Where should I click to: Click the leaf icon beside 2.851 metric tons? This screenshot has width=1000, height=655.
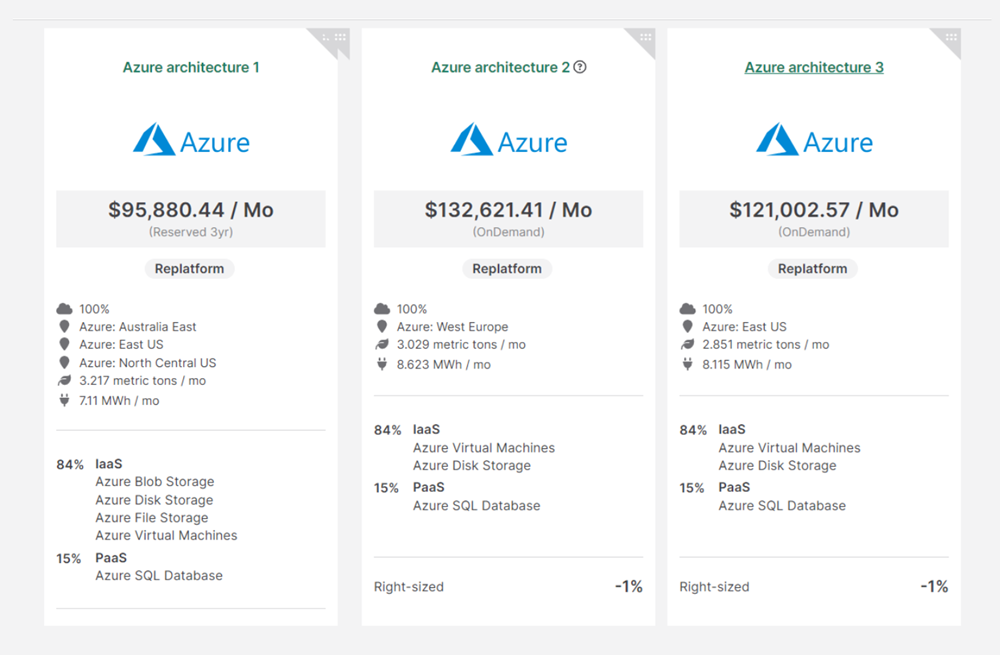pos(688,344)
